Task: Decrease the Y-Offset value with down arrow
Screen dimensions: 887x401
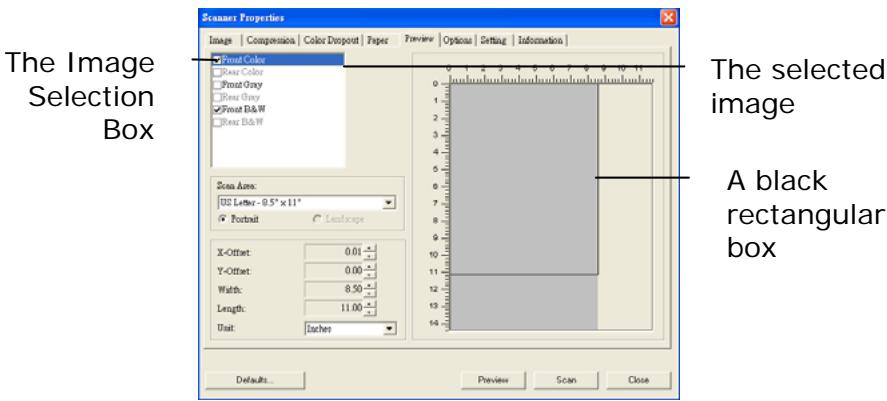Action: point(369,274)
